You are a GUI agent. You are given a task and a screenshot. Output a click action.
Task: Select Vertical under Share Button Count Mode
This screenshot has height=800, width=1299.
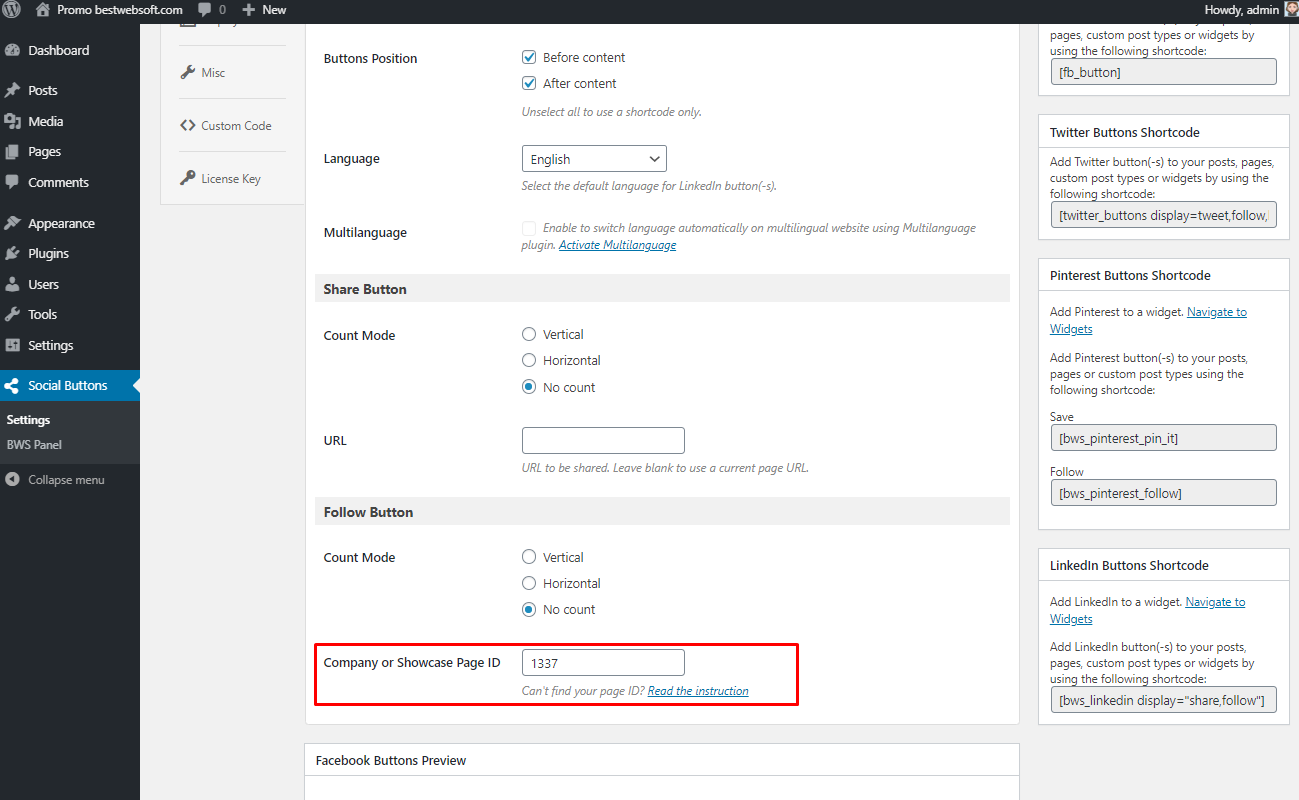coord(529,334)
